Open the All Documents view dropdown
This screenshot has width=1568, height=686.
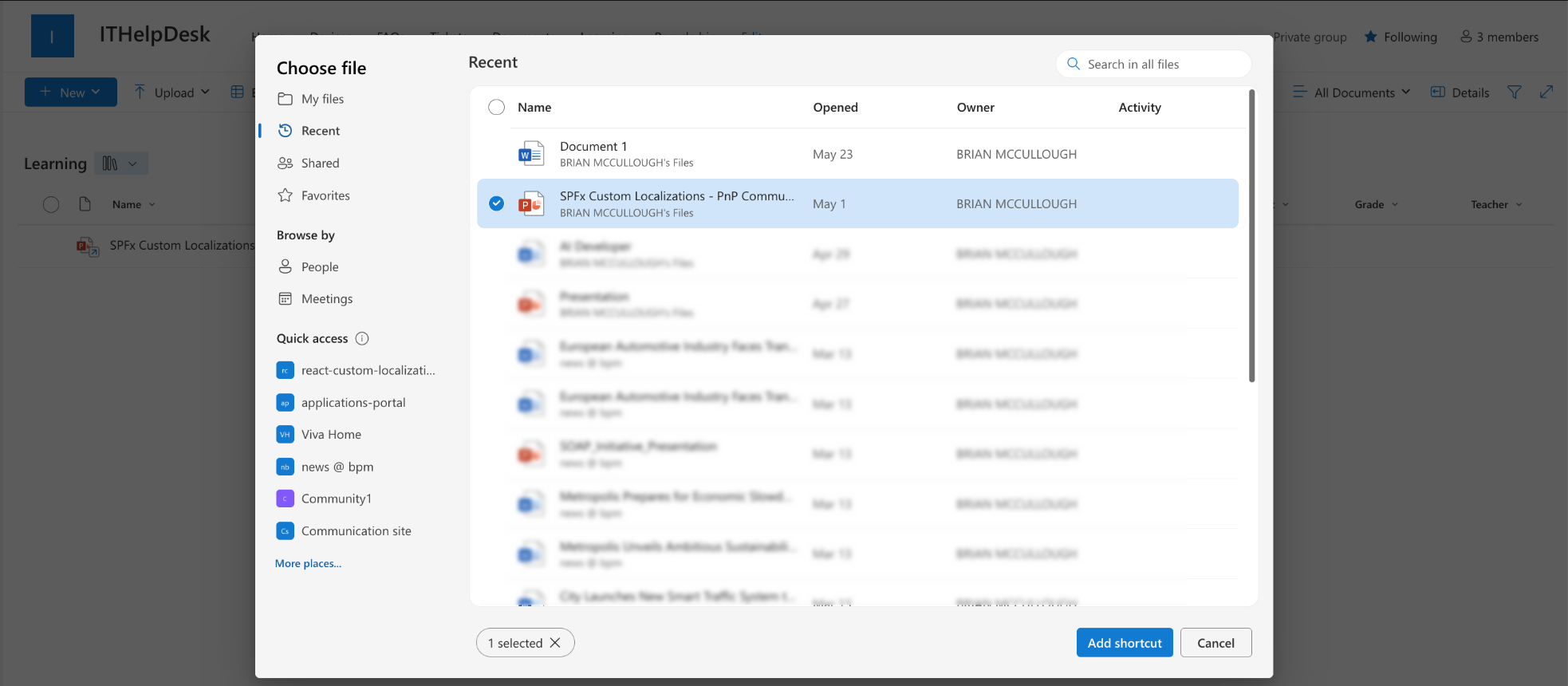click(1351, 92)
